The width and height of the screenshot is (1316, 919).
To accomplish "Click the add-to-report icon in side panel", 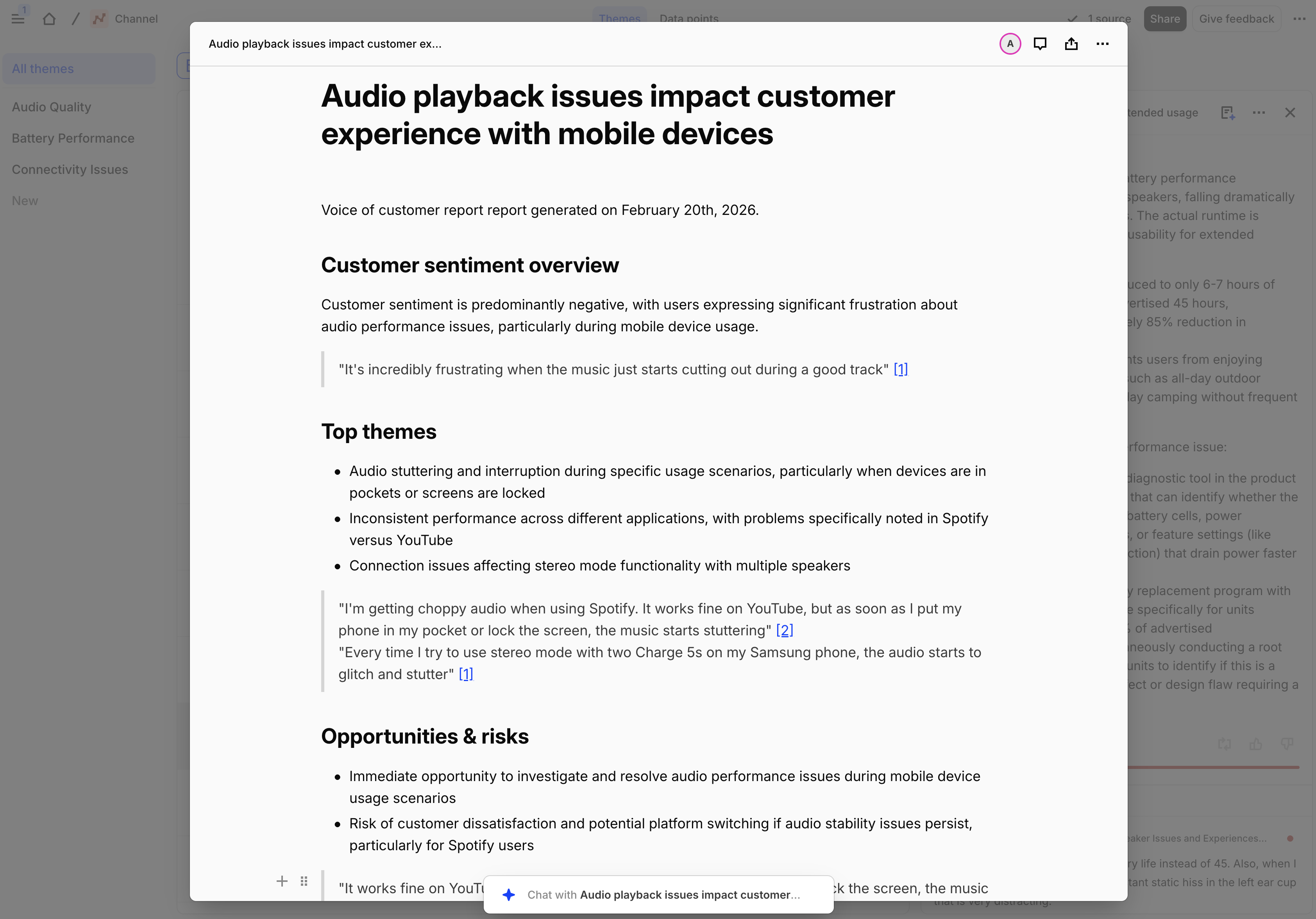I will 1227,113.
